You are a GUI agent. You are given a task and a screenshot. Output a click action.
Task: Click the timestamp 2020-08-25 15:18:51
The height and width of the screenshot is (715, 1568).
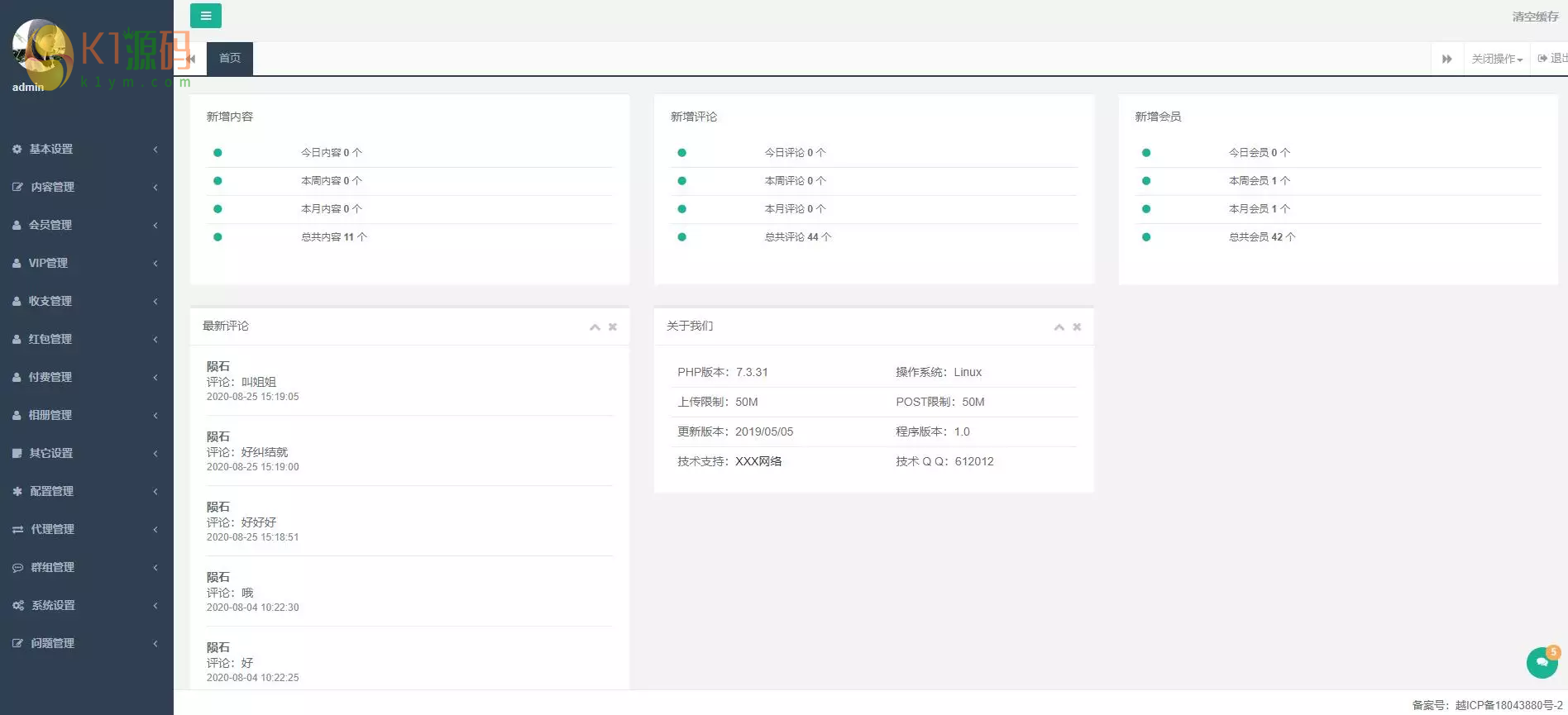coord(253,537)
